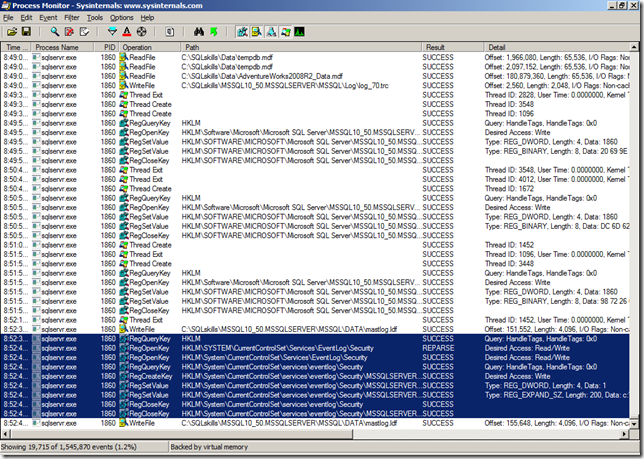Image resolution: width=644 pixels, height=459 pixels.
Task: Toggle Show Network Activity button
Action: 271,32
